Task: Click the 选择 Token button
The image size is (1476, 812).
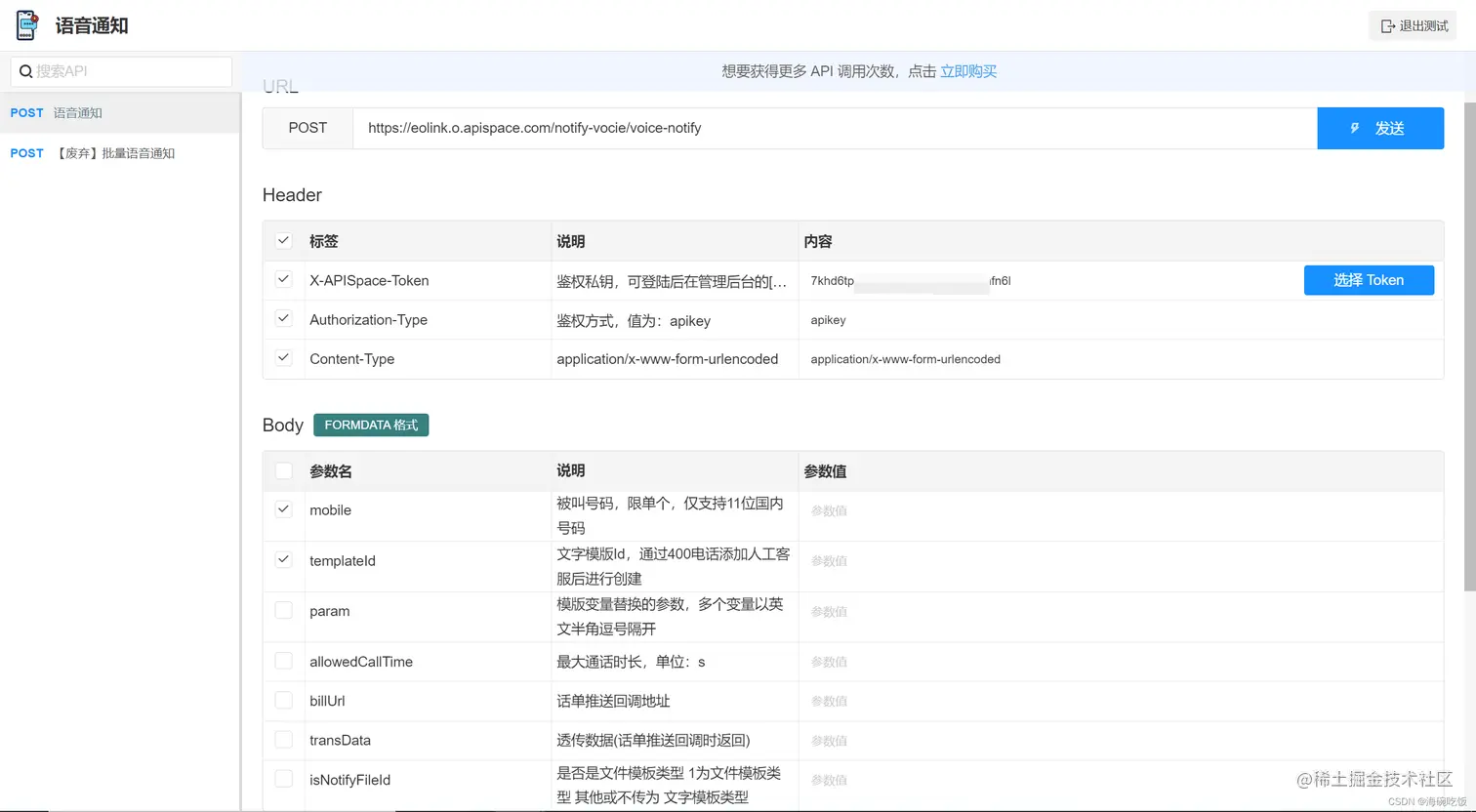Action: point(1369,280)
